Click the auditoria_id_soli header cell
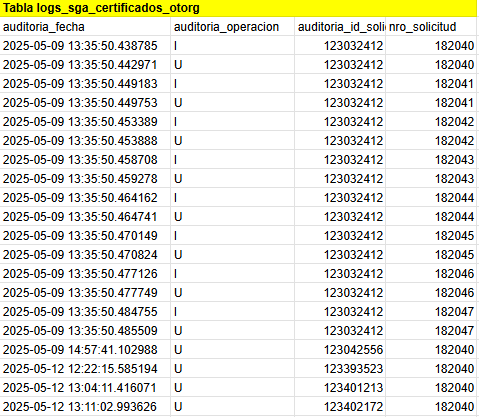The image size is (479, 417). point(340,27)
